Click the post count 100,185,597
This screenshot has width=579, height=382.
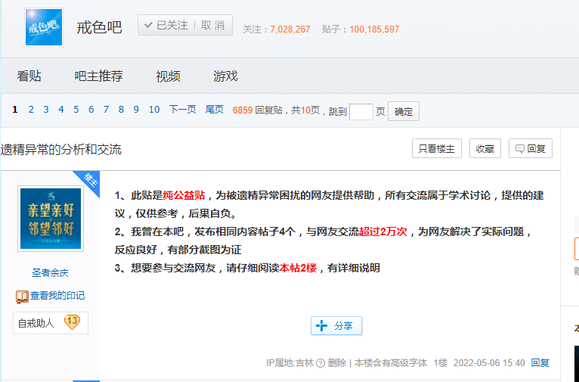click(374, 30)
